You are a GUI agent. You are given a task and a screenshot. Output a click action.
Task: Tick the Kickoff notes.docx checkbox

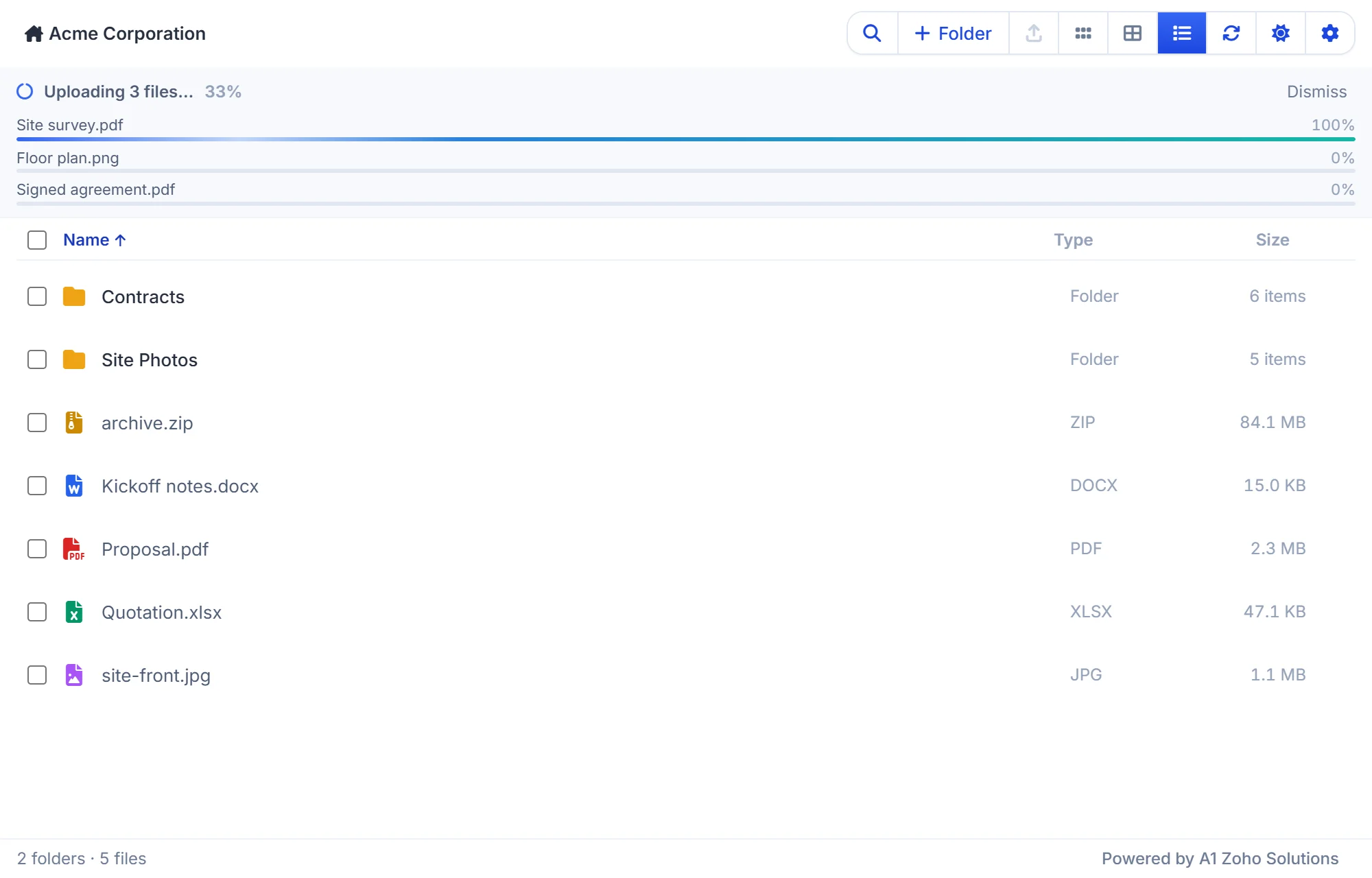click(x=37, y=486)
